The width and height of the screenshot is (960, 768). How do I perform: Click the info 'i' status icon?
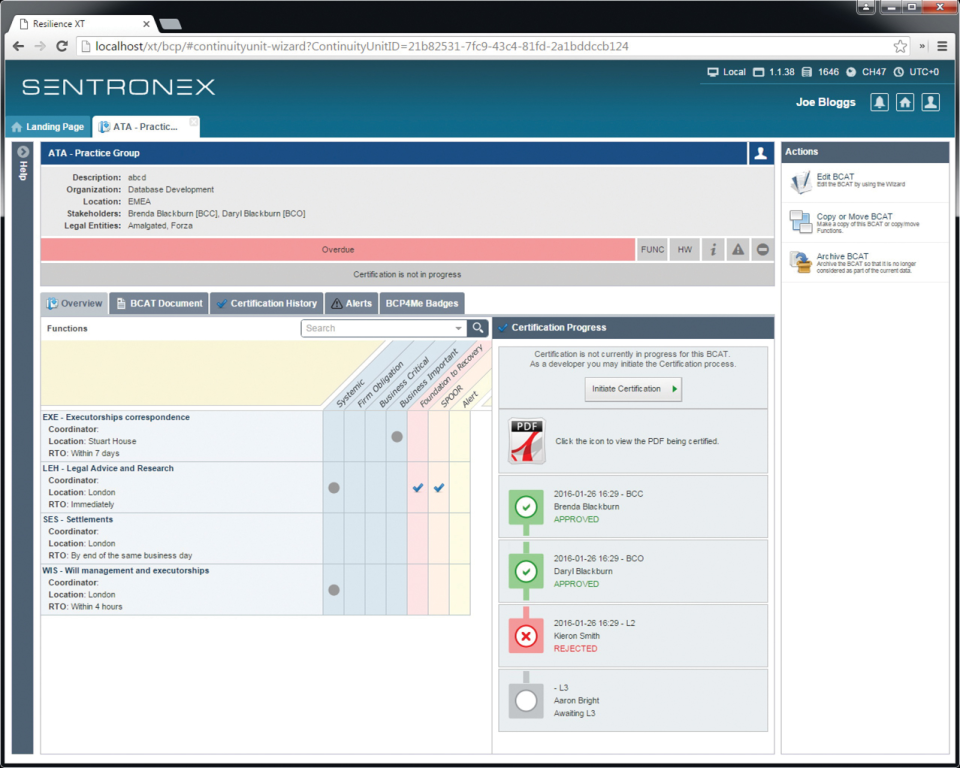click(713, 250)
